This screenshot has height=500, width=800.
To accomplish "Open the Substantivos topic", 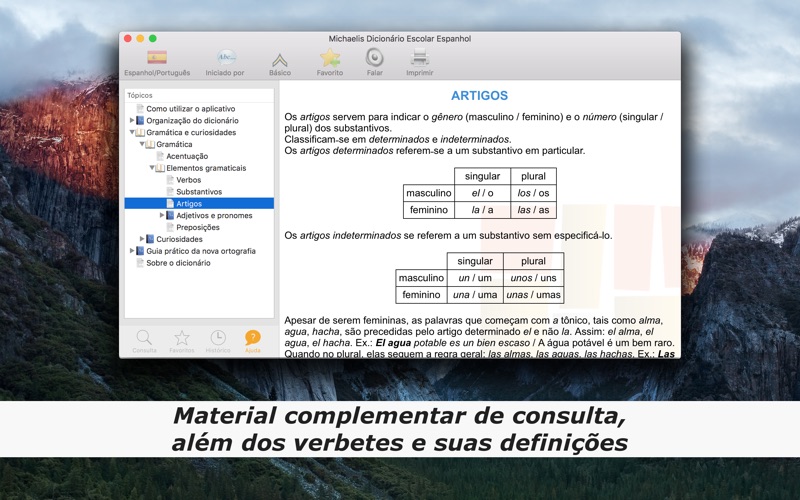I will pos(199,191).
